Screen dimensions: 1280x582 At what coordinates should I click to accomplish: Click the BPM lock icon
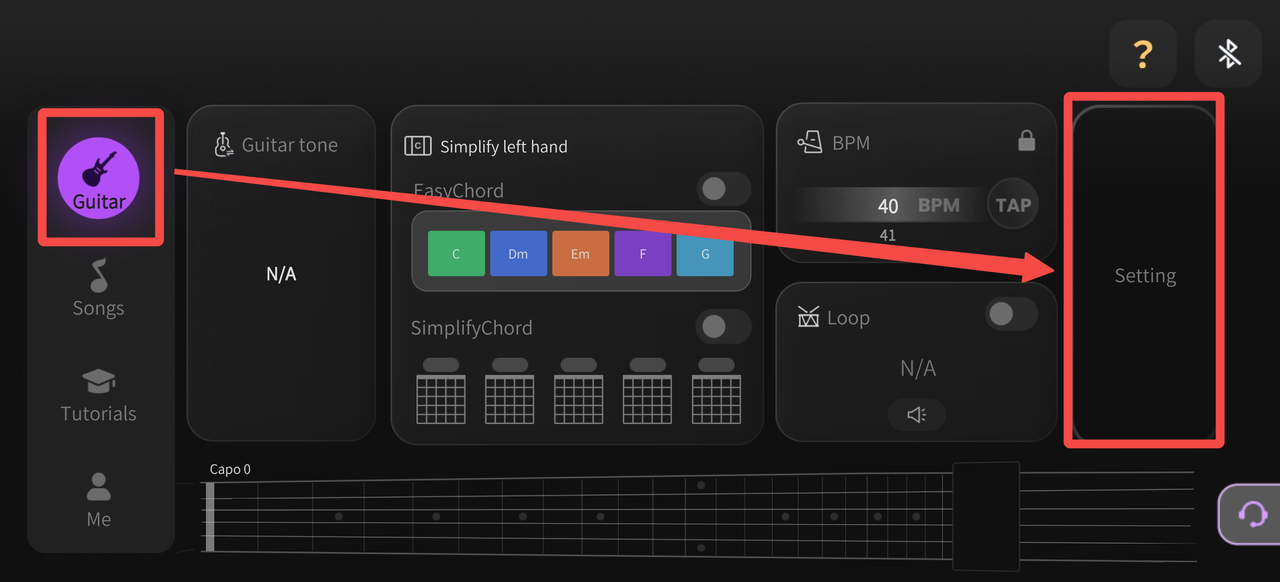(x=1026, y=141)
